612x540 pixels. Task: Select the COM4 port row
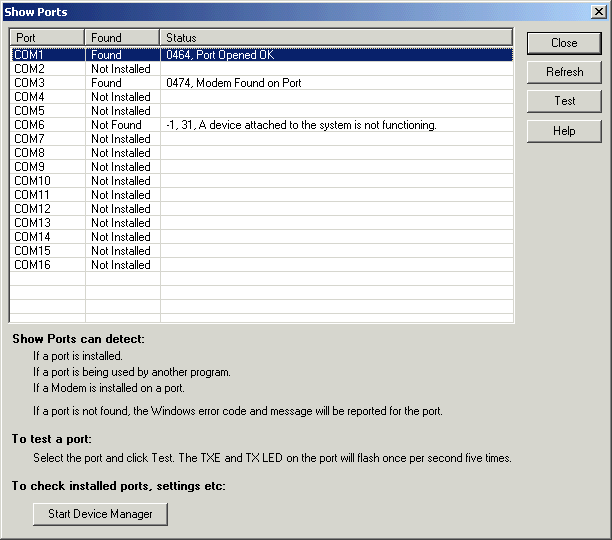(x=262, y=97)
